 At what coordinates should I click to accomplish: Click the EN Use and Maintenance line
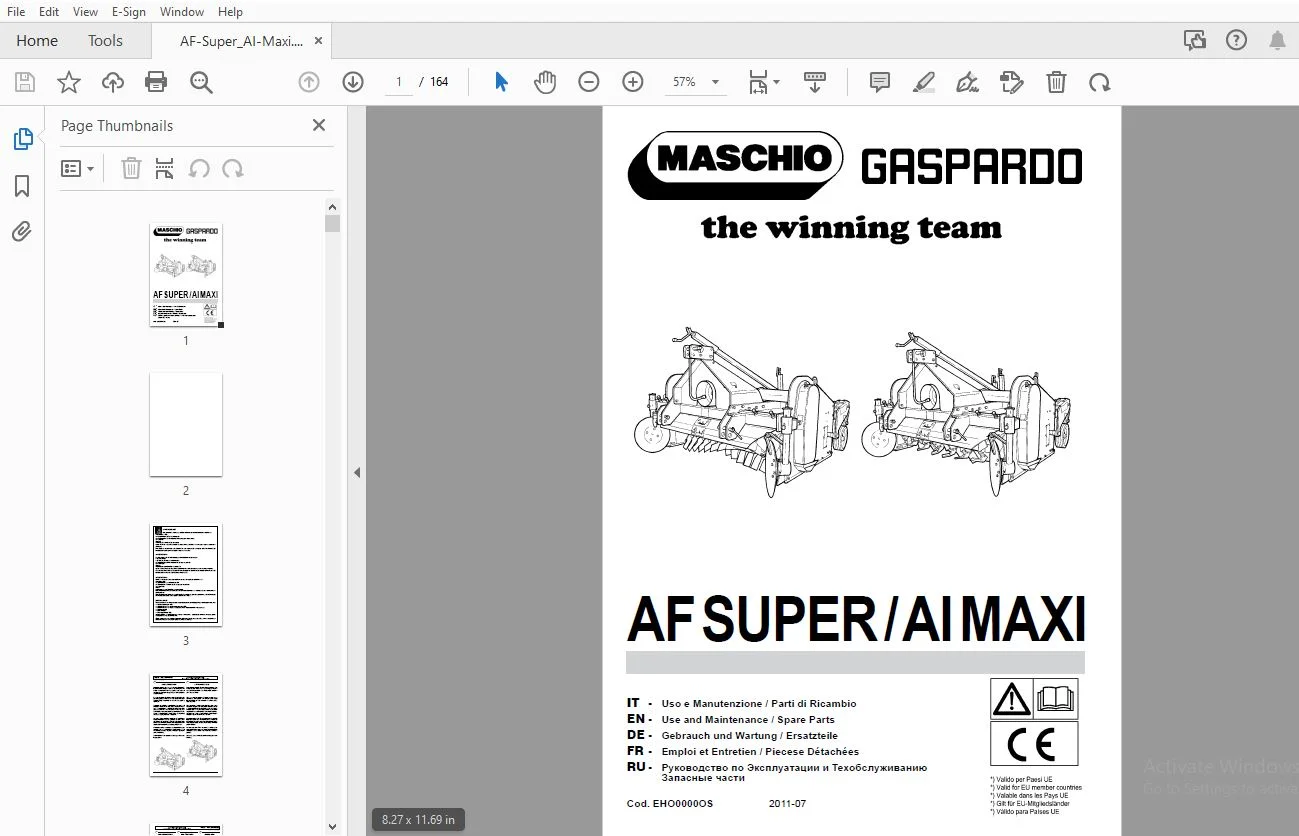click(731, 719)
